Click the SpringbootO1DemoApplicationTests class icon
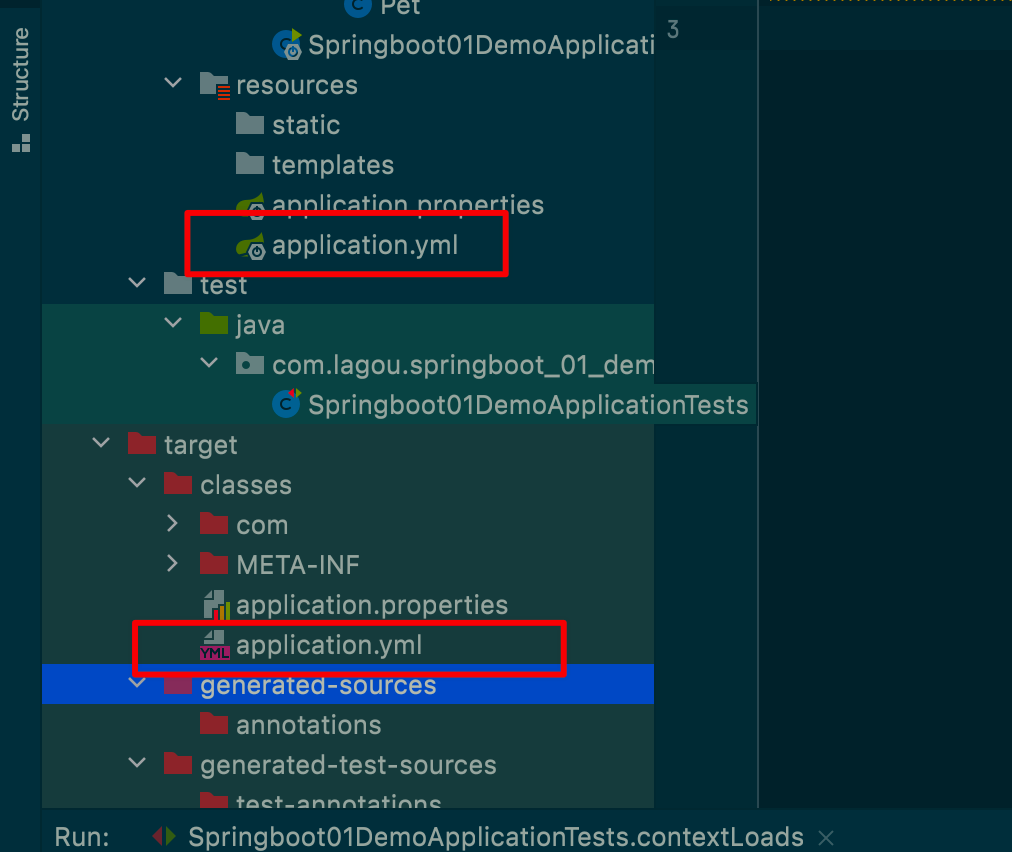This screenshot has height=852, width=1012. pos(287,404)
